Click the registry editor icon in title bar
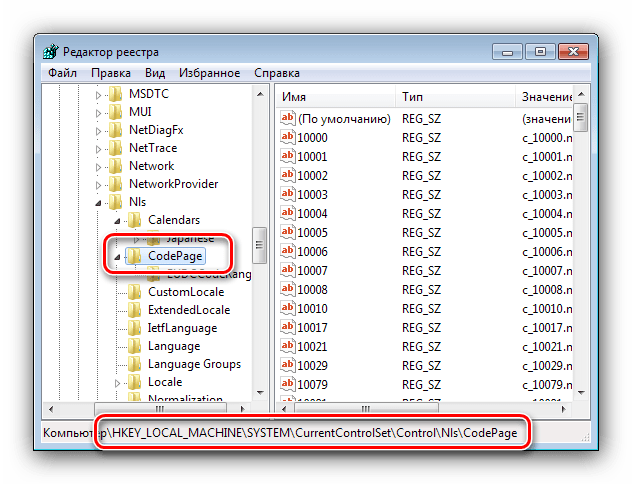 [51, 52]
